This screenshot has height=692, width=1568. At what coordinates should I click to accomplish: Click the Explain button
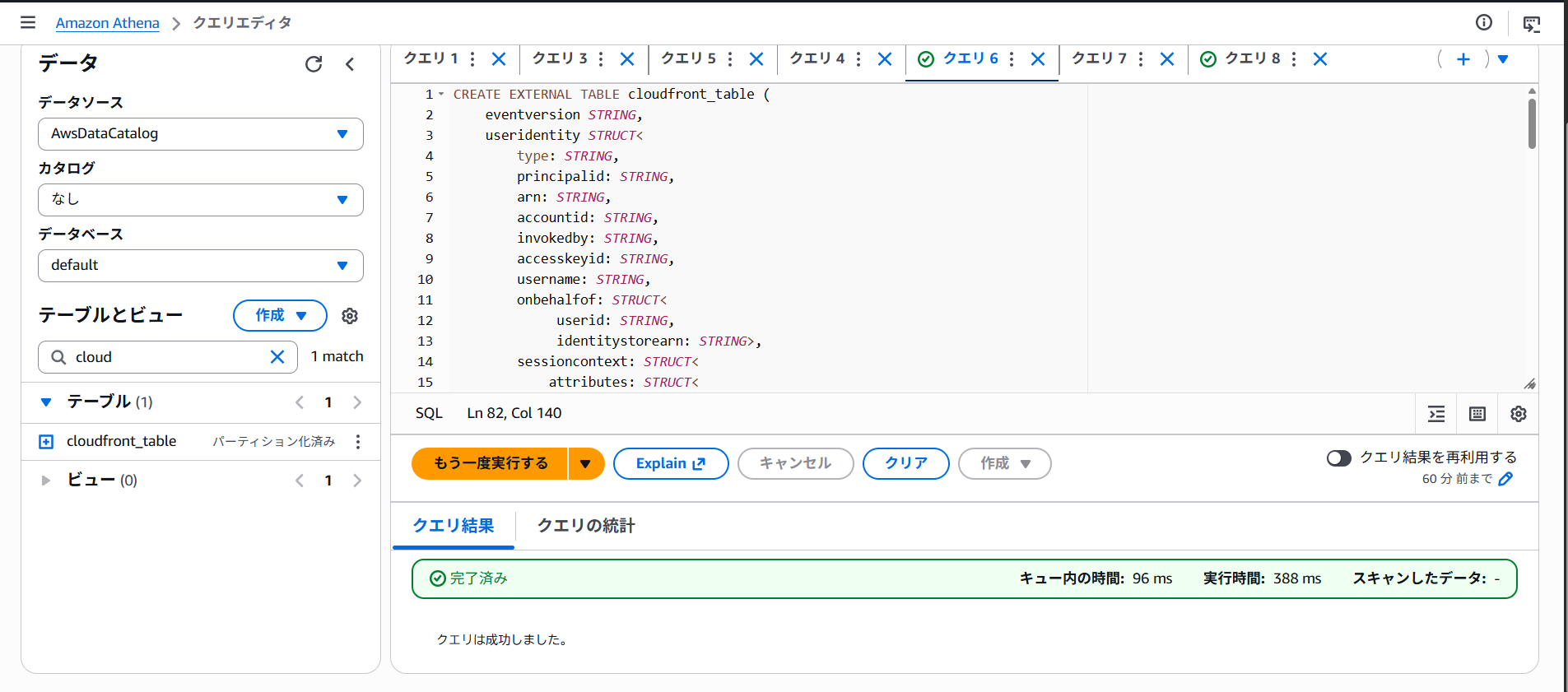point(671,463)
